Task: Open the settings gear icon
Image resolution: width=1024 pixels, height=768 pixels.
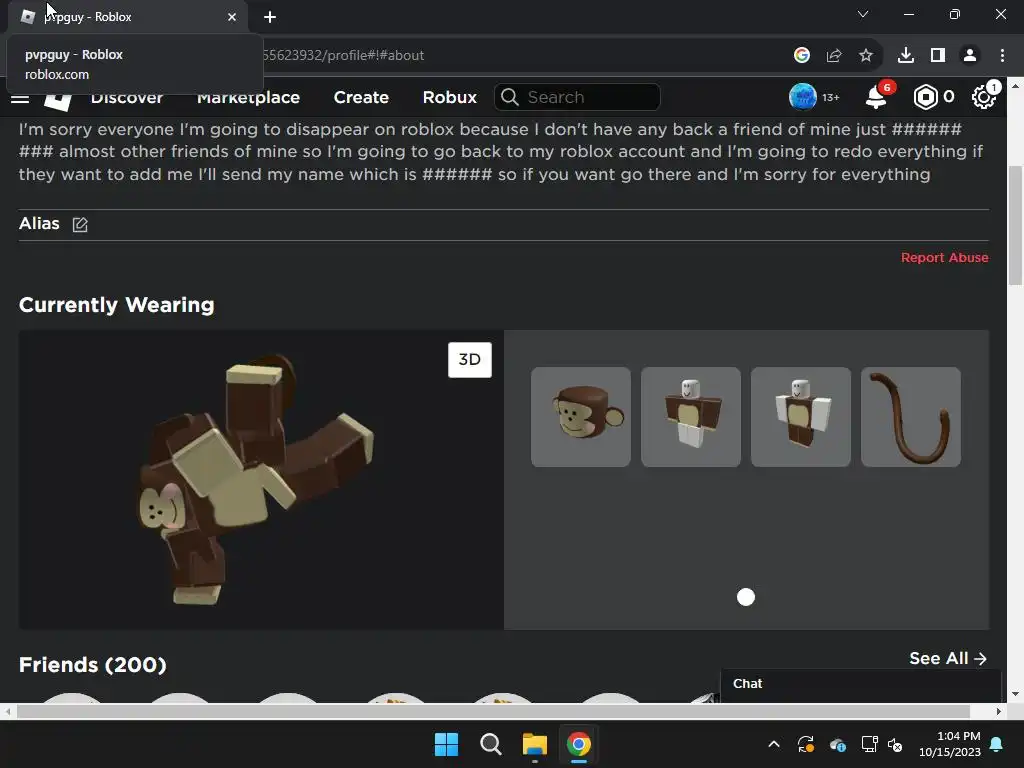Action: coord(983,97)
